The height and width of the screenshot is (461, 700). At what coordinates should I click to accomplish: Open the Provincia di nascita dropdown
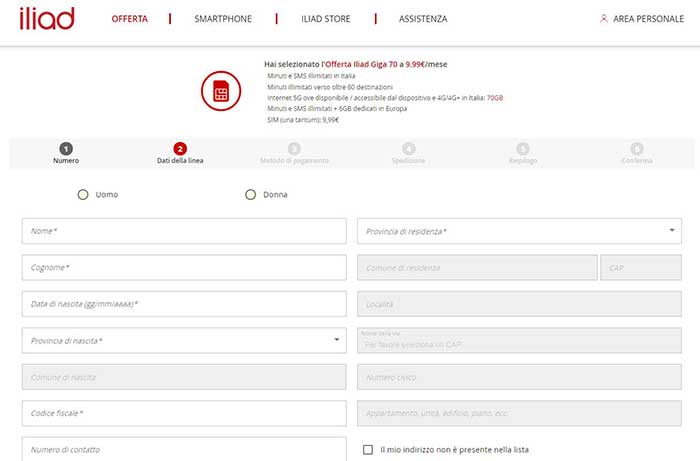(x=184, y=341)
